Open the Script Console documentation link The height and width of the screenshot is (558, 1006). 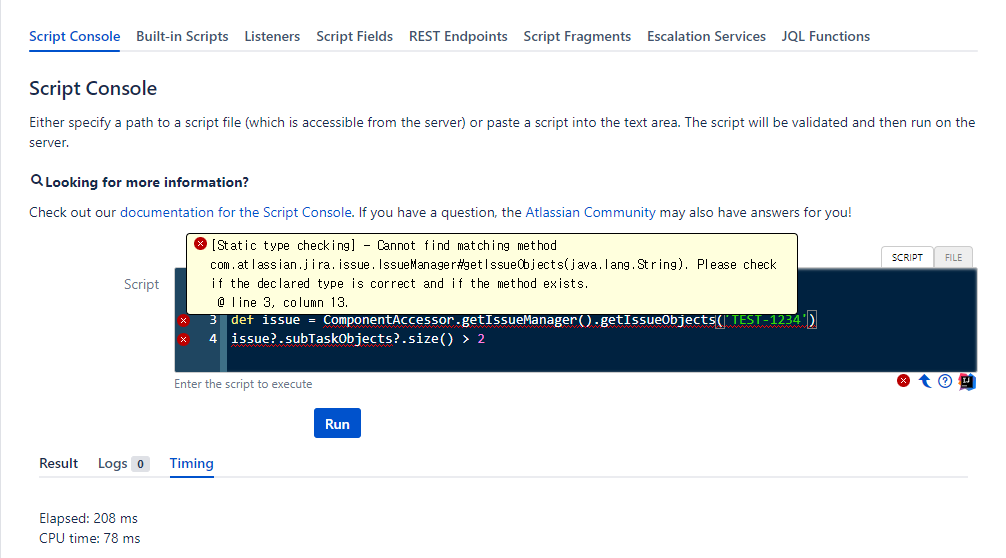[x=236, y=212]
